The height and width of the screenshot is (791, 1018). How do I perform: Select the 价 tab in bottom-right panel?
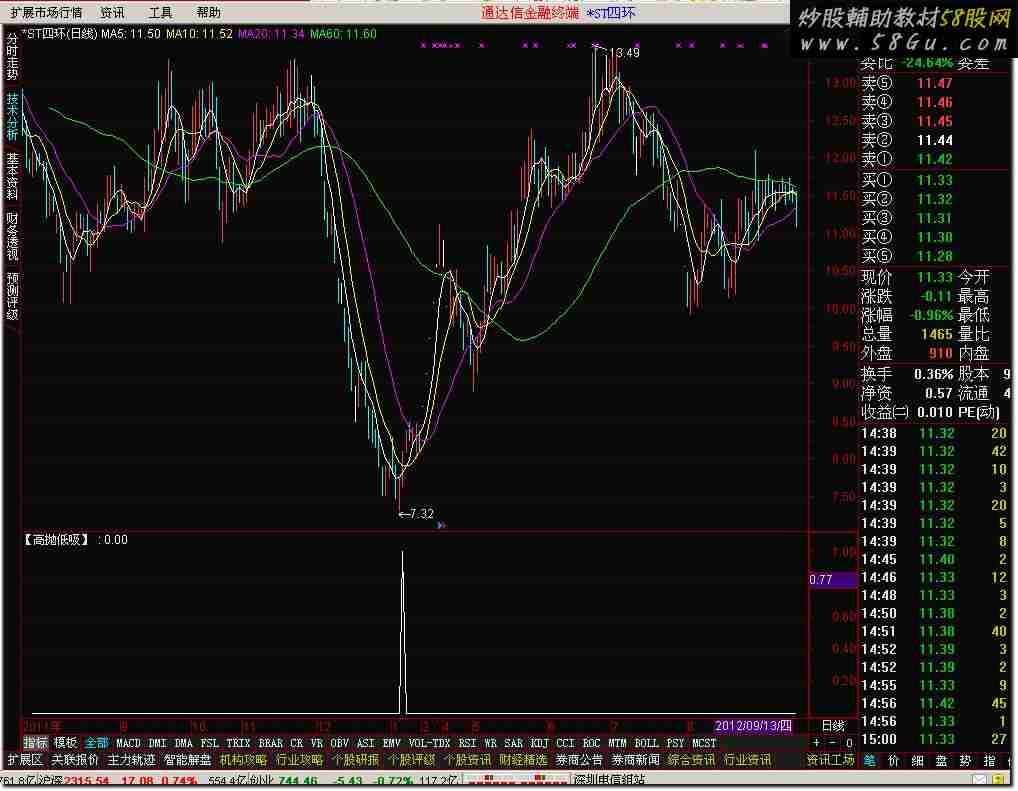coord(892,761)
